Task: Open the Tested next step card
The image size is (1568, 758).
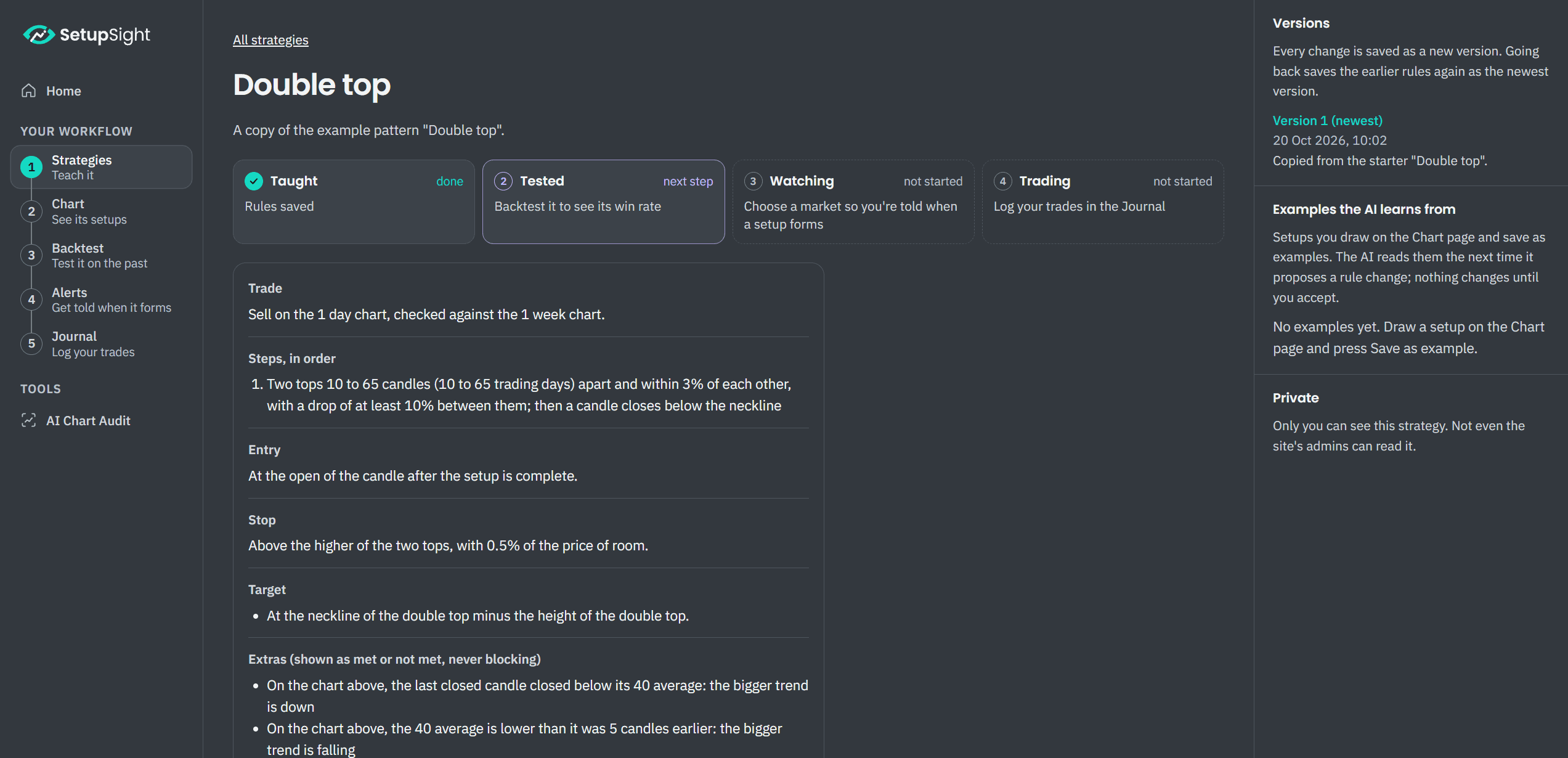Action: pos(603,202)
